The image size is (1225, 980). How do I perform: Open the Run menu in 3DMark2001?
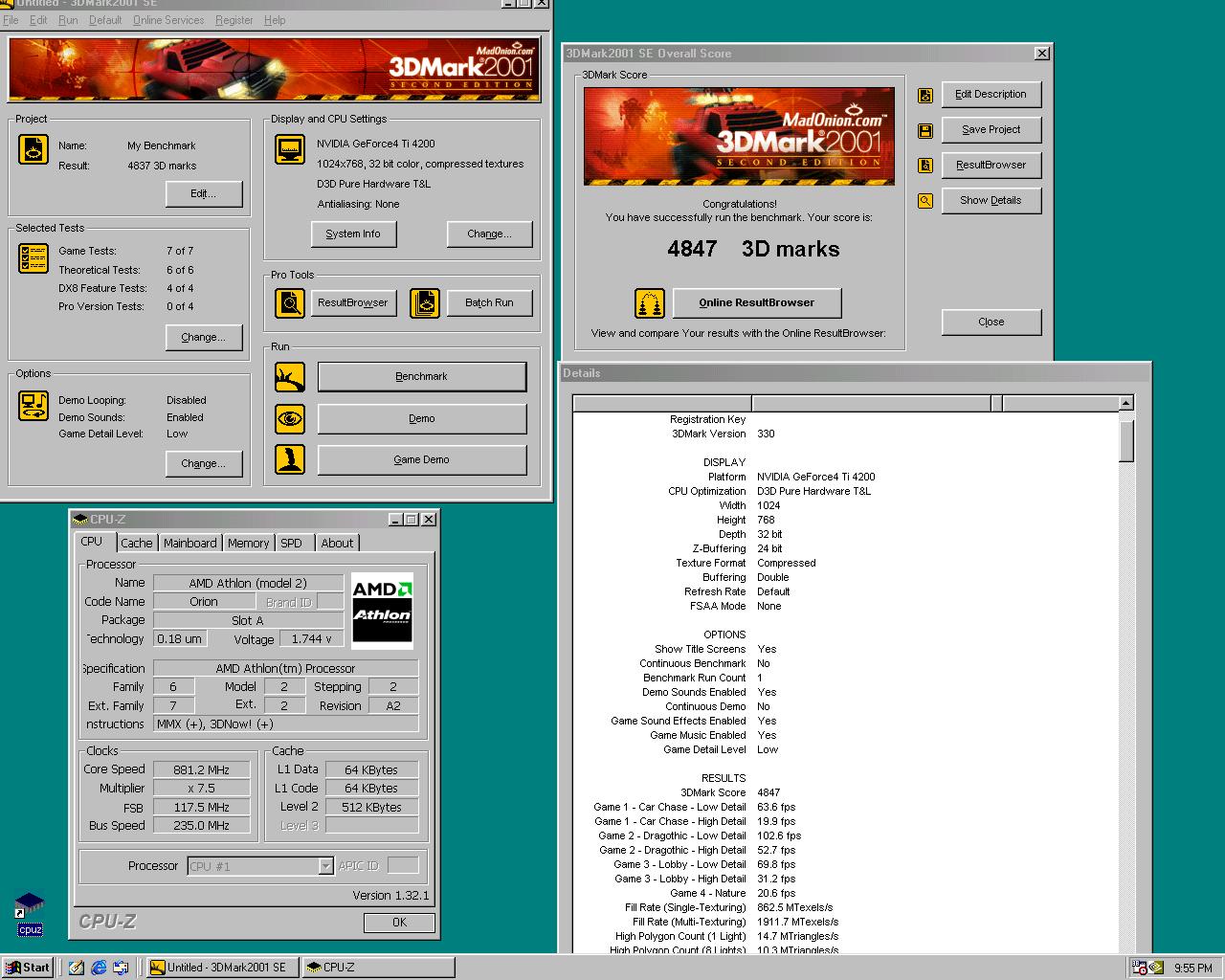pos(68,20)
